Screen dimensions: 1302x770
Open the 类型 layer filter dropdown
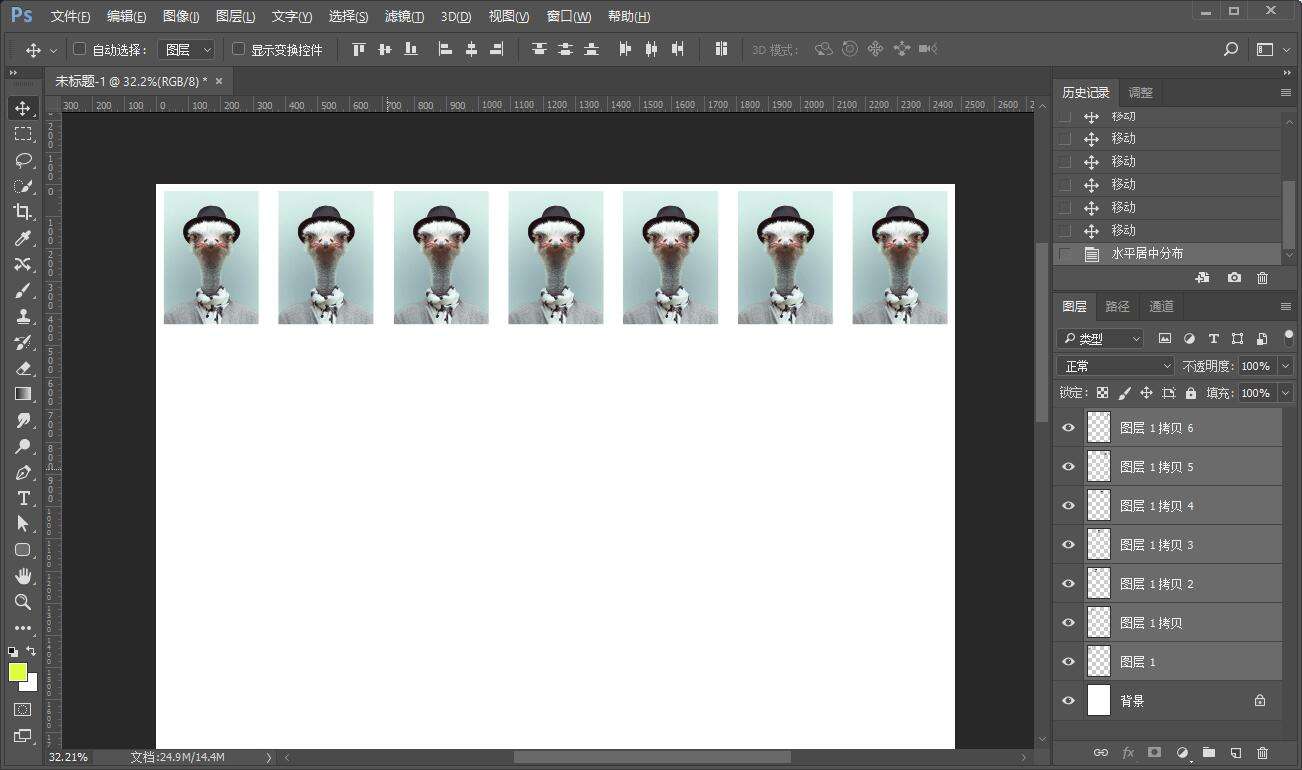pos(1100,339)
